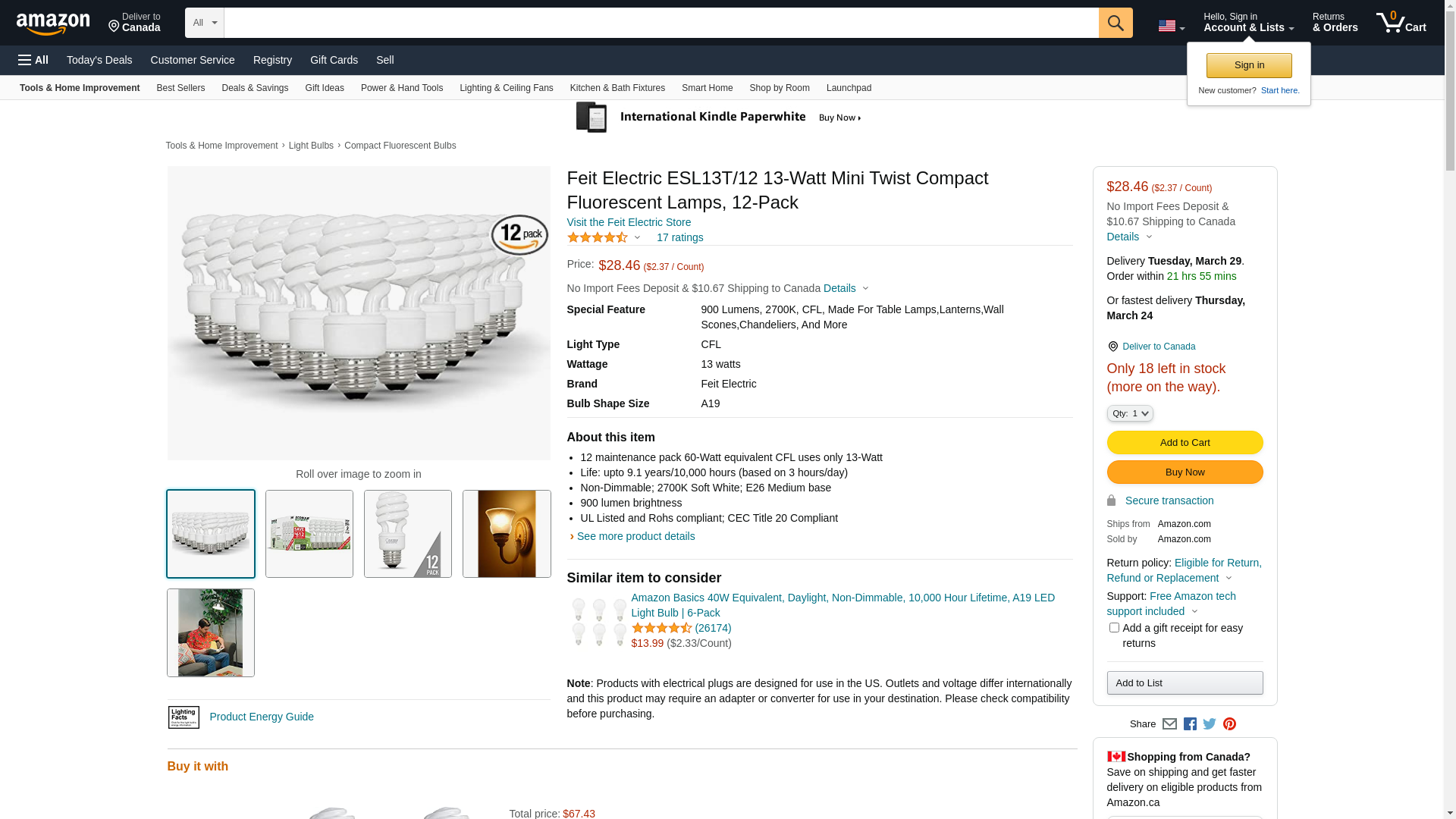Enable the gift receipt checkbox
This screenshot has width=1456, height=819.
[x=1114, y=628]
